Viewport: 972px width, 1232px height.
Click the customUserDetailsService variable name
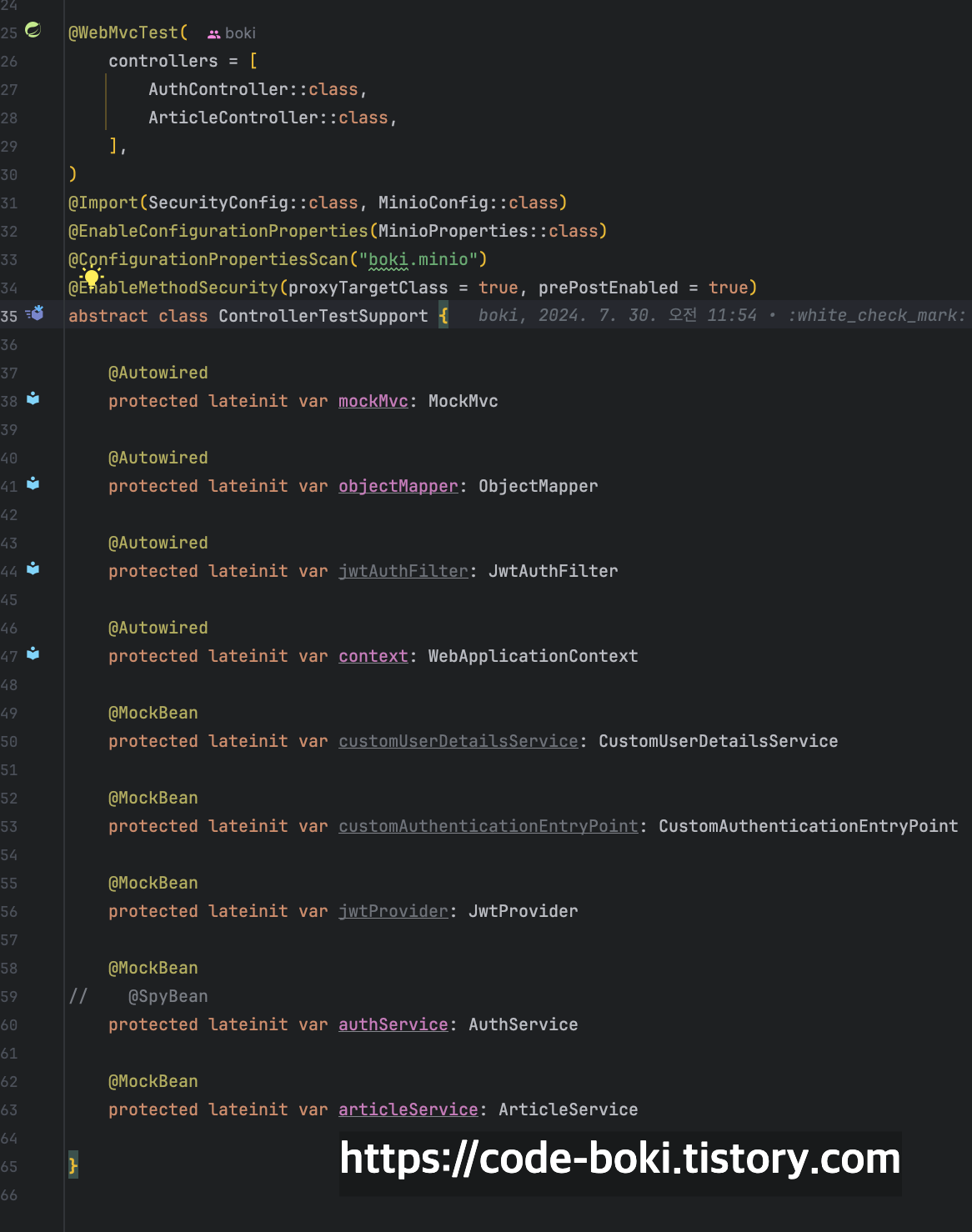pyautogui.click(x=458, y=741)
